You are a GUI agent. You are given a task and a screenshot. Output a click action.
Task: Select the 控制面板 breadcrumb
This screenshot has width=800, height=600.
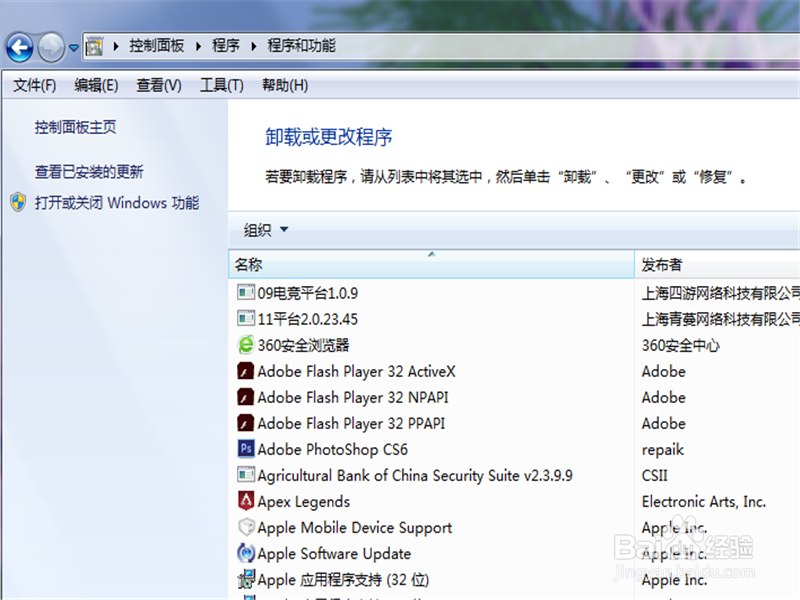coord(157,46)
